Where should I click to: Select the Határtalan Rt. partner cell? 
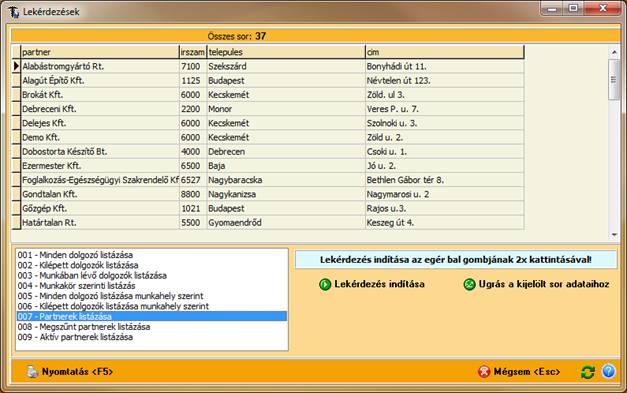[100, 222]
